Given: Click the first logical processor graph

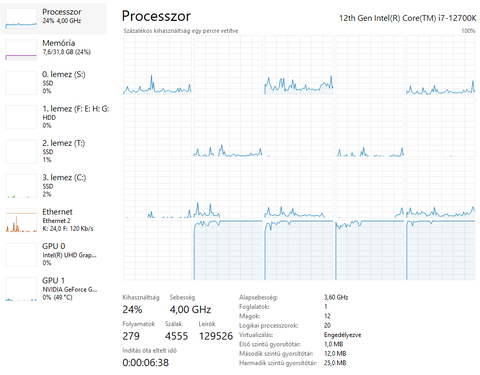Looking at the screenshot, I should tap(157, 65).
